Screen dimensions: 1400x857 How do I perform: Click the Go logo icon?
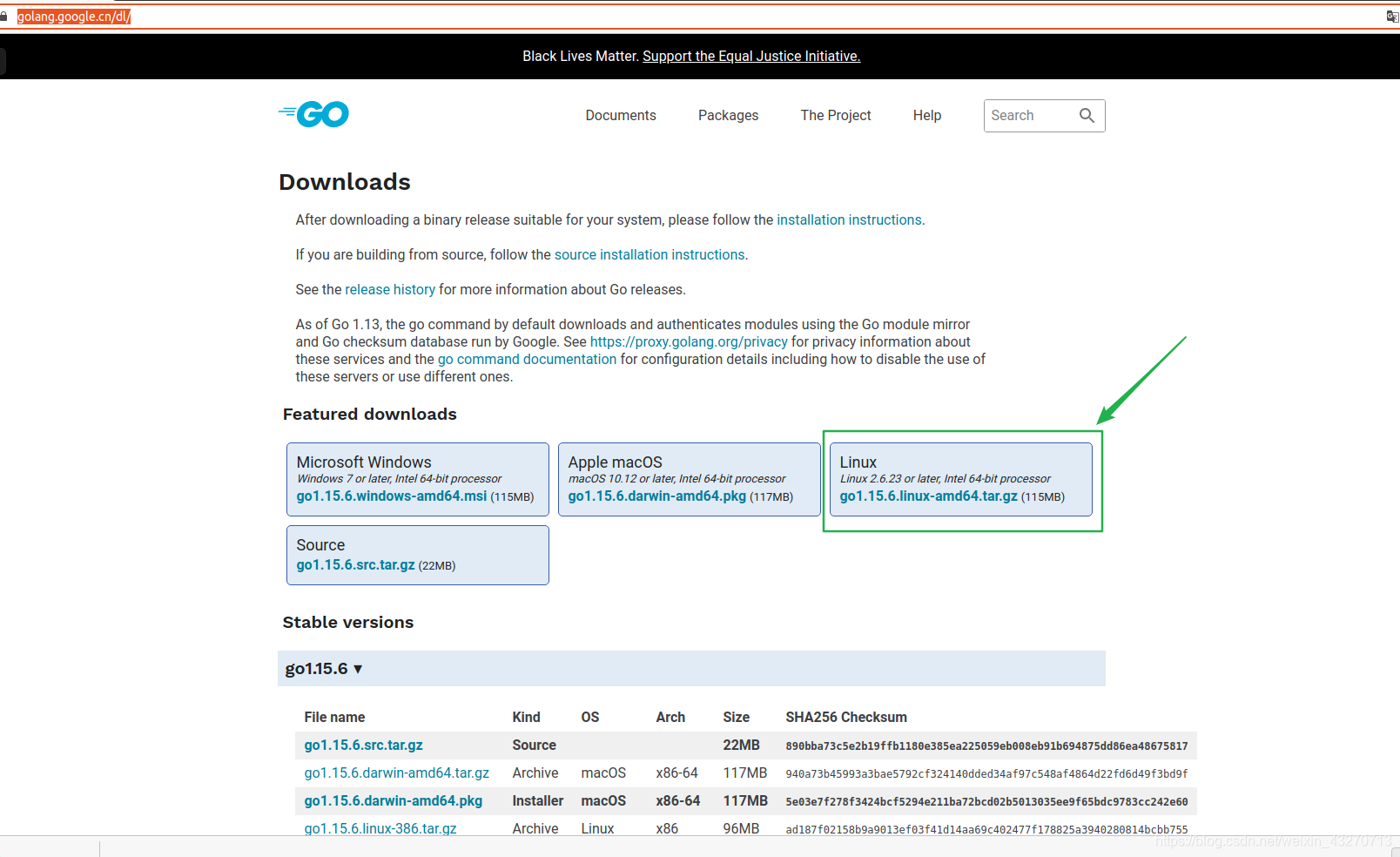313,114
